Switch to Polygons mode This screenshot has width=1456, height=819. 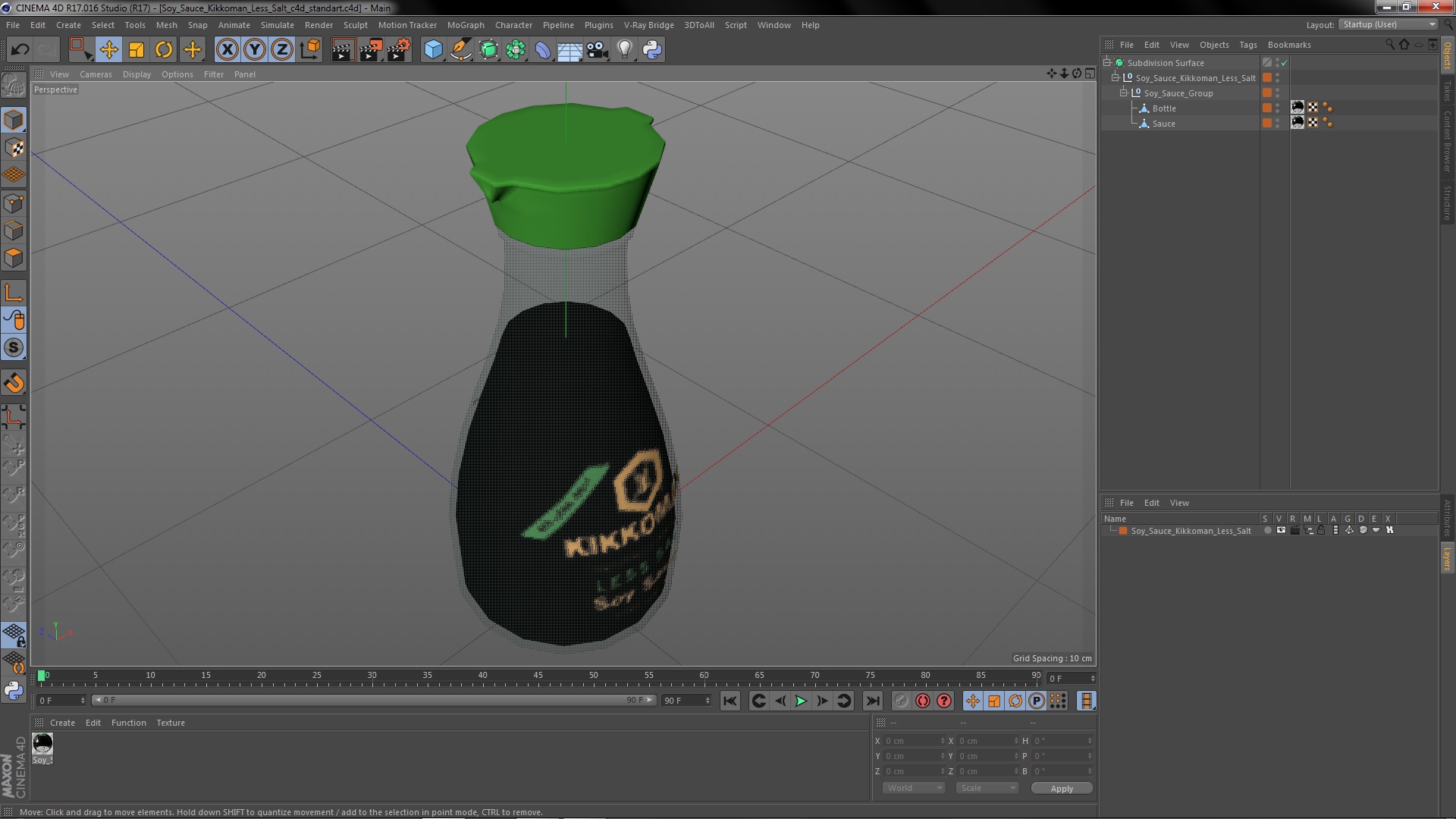tap(14, 258)
